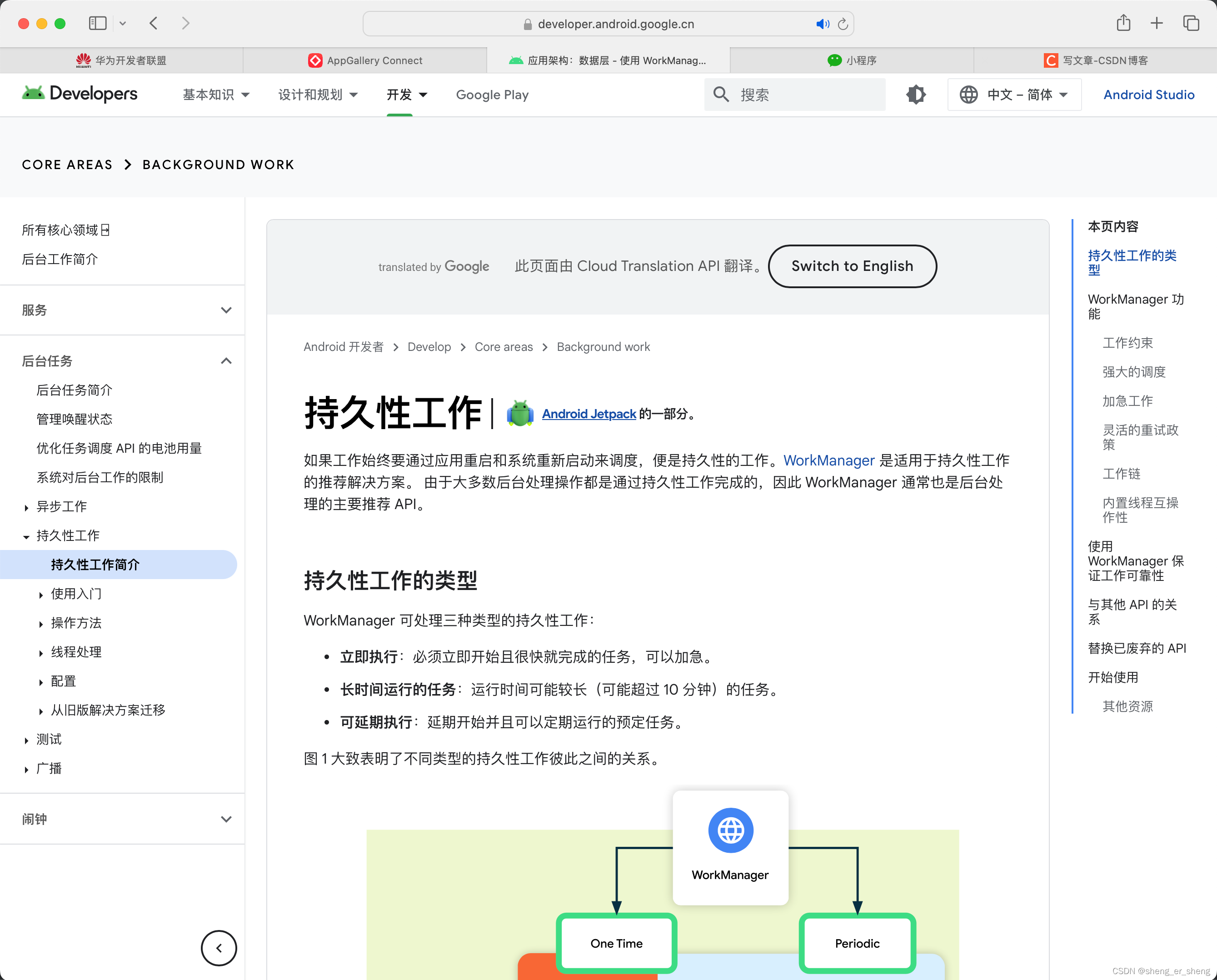1217x980 pixels.
Task: Click the Android Developers logo icon
Action: [34, 93]
